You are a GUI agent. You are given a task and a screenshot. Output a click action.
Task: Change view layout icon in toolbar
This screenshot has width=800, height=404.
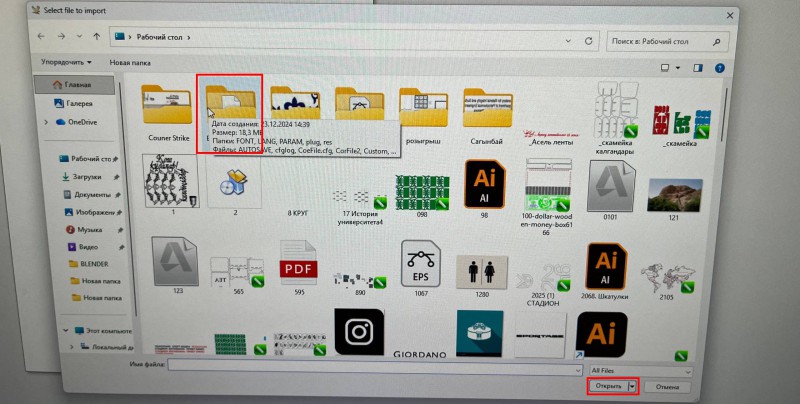pos(665,68)
